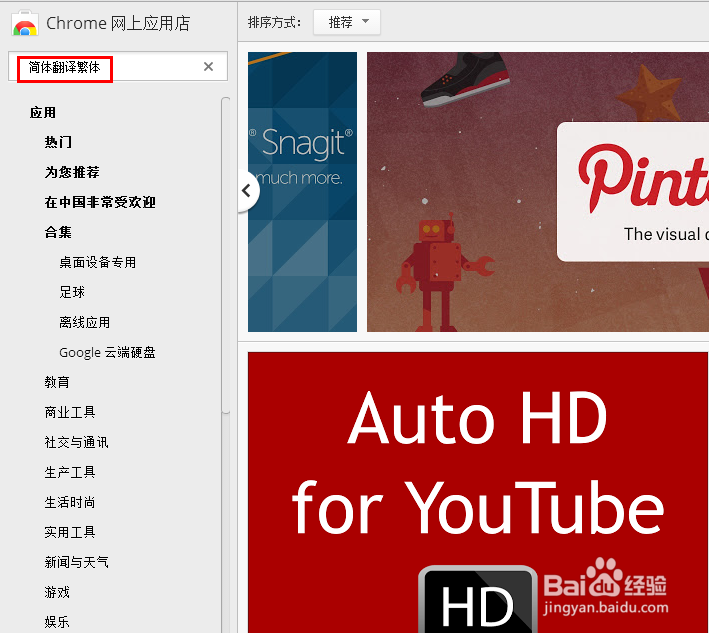The height and width of the screenshot is (633, 709).
Task: Click the Chrome Web Store logo icon
Action: pyautogui.click(x=25, y=24)
